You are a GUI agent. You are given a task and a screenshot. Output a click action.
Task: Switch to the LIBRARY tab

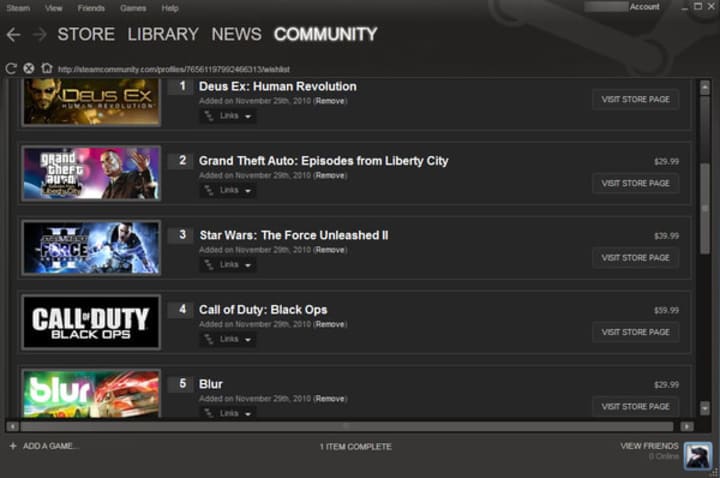click(x=163, y=34)
